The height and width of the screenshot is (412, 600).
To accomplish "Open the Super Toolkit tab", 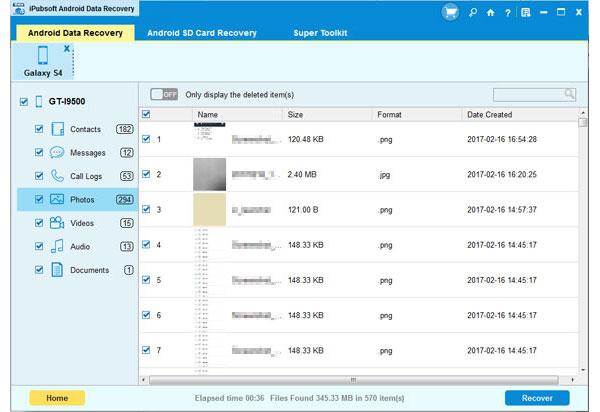I will pos(319,33).
